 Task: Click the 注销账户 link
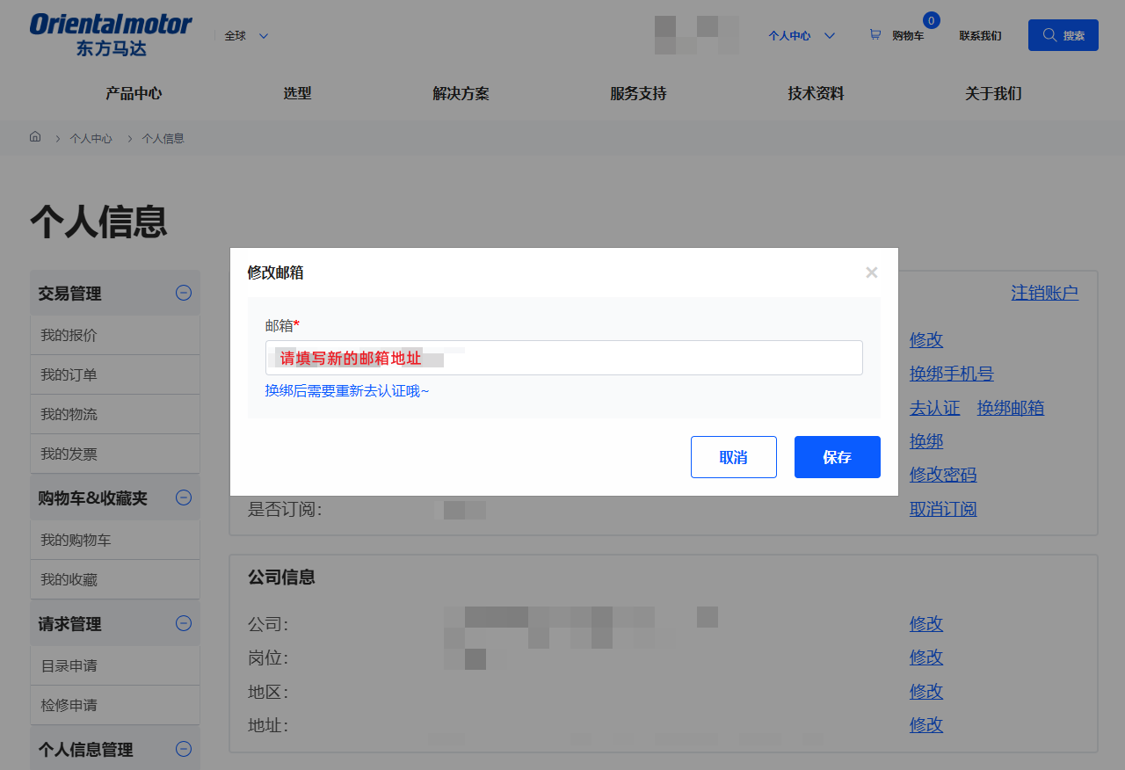pos(1044,292)
